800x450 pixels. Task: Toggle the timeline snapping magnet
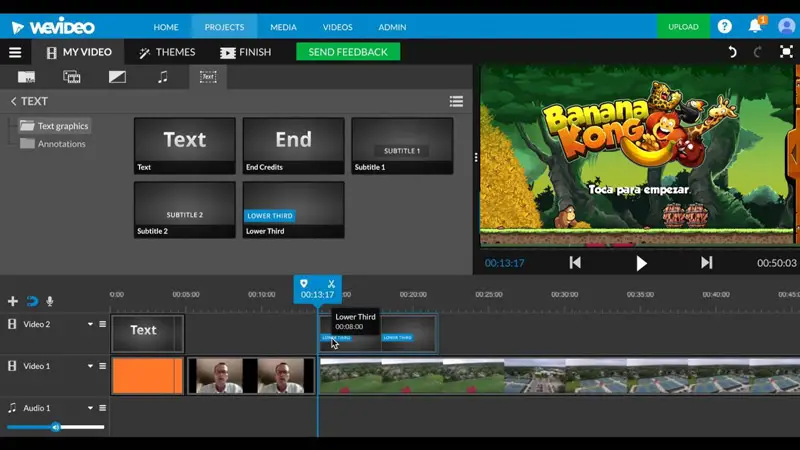pos(32,301)
